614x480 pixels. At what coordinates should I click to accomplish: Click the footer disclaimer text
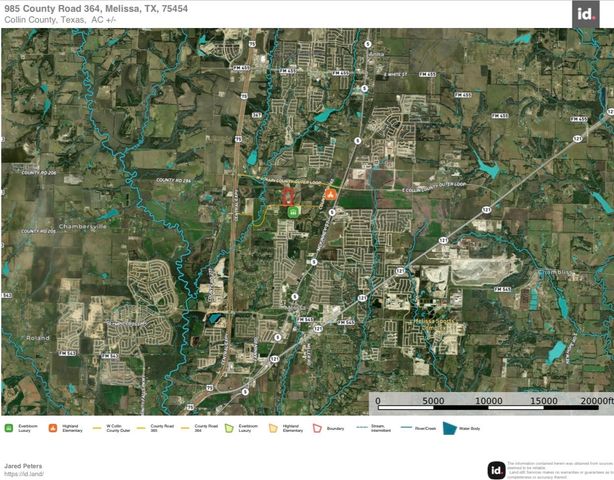(x=560, y=470)
